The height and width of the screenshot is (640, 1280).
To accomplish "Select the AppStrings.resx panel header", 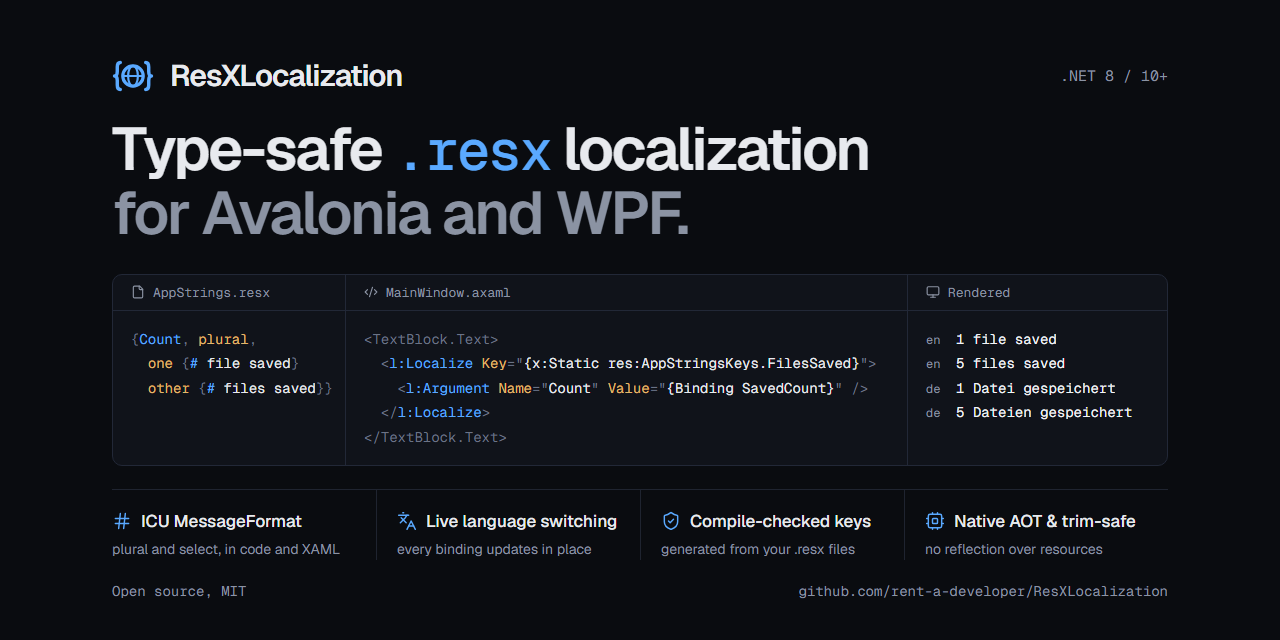I will pyautogui.click(x=229, y=293).
